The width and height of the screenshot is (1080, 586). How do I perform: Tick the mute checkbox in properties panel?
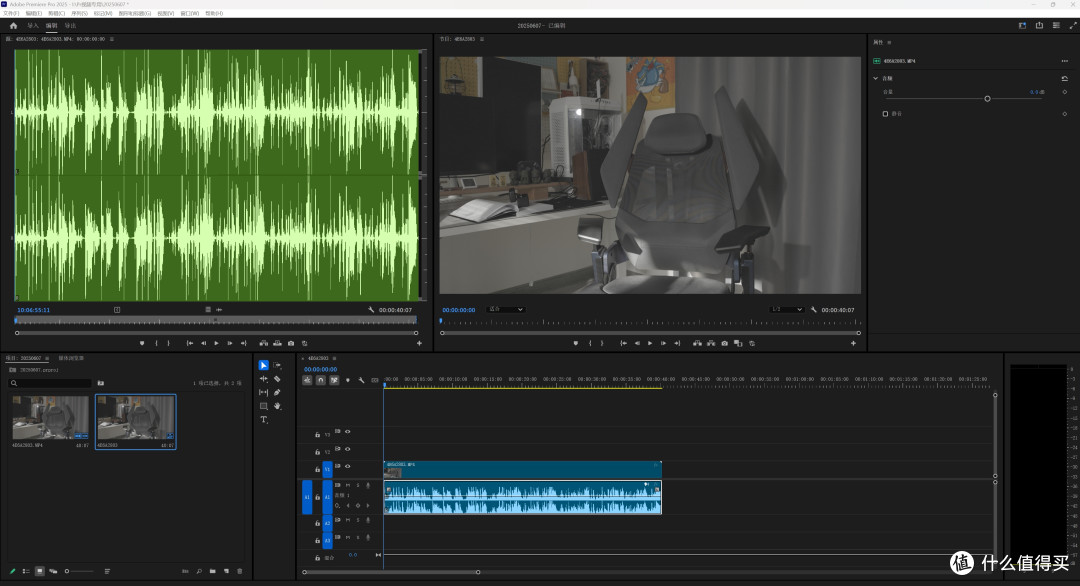885,114
